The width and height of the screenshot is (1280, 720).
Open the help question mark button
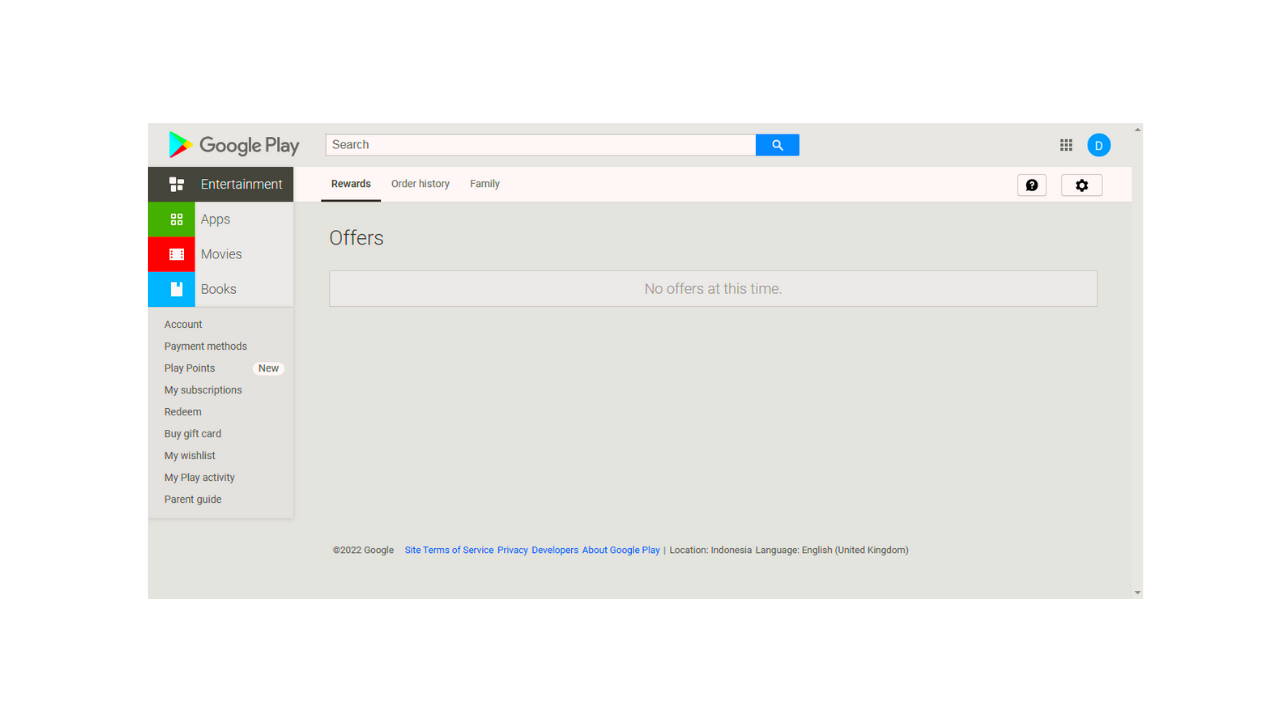(1032, 185)
